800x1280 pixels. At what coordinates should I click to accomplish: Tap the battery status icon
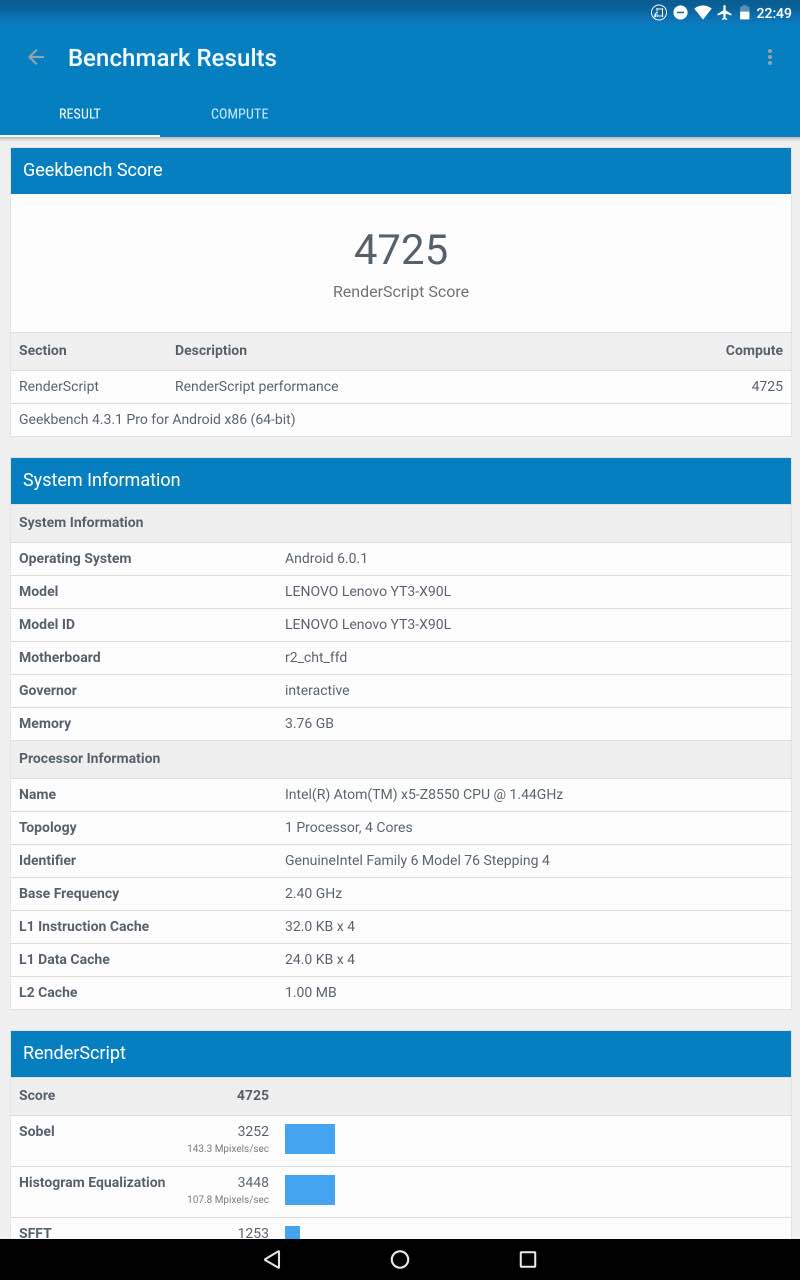744,13
